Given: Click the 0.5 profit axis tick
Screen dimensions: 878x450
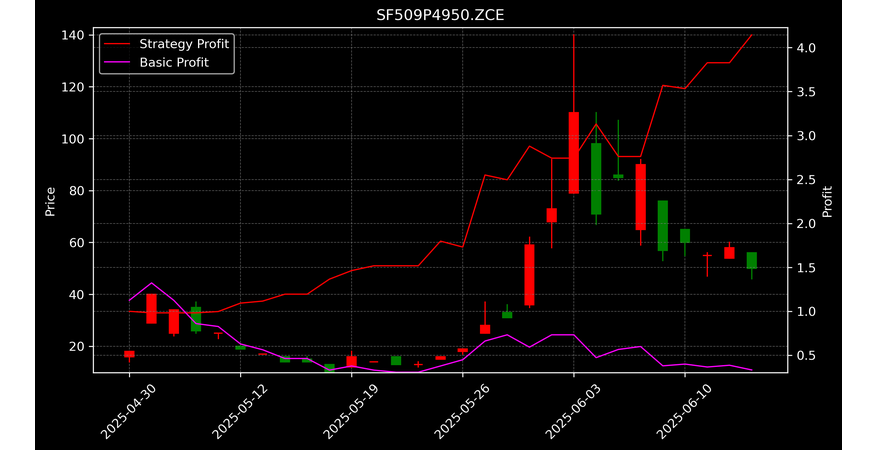Looking at the screenshot, I should [806, 356].
